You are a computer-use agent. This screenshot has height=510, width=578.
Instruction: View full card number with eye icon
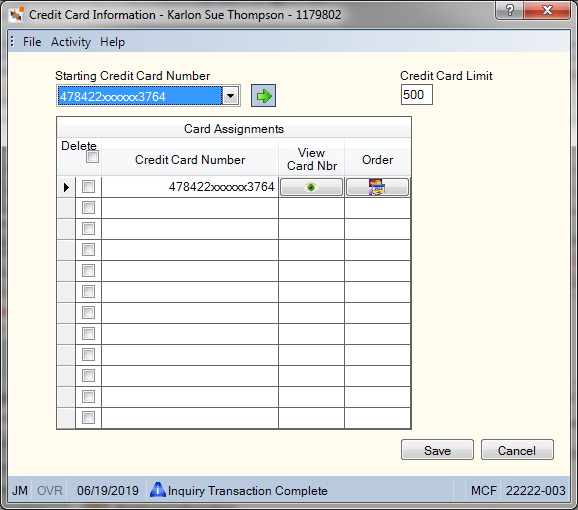(x=311, y=187)
